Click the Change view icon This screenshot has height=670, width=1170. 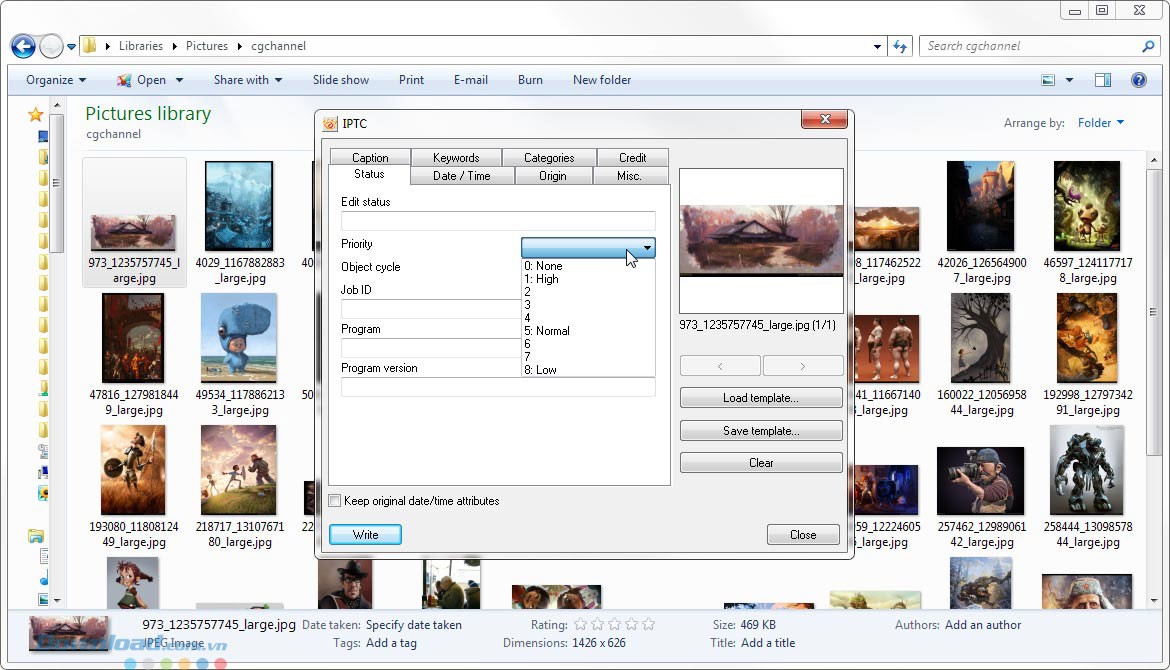point(1048,80)
